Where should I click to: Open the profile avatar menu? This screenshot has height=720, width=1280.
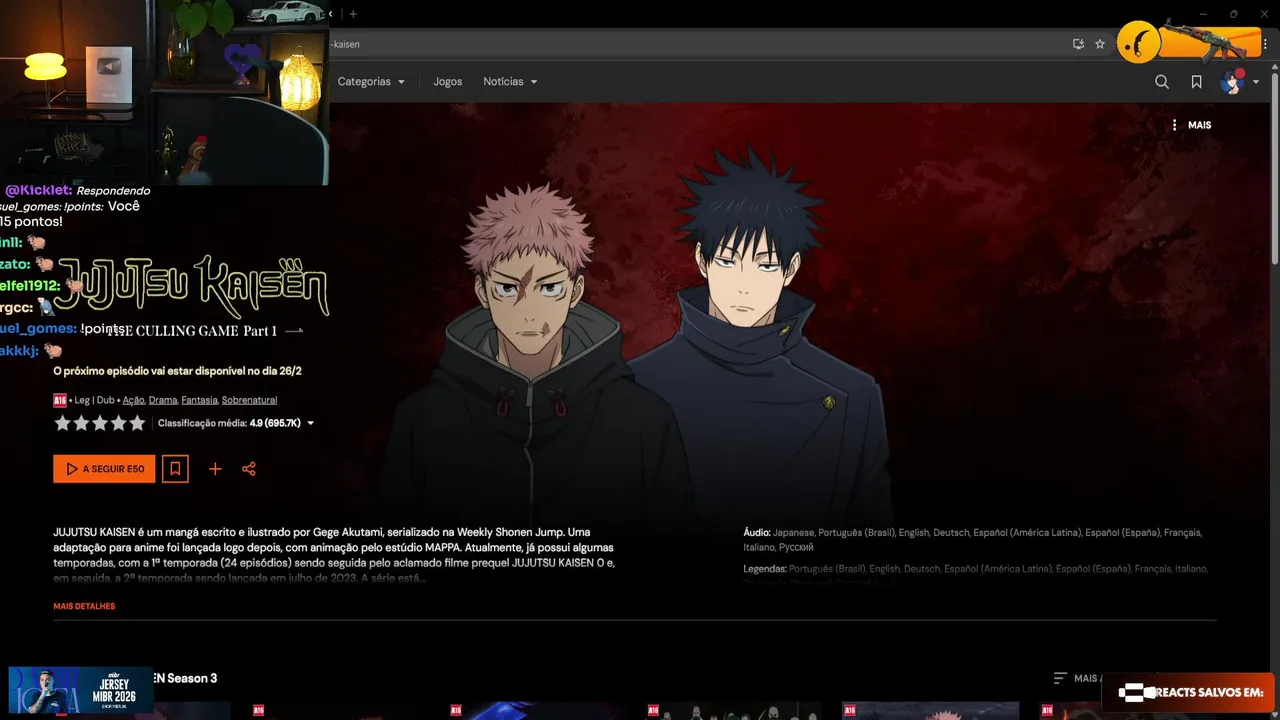pos(1231,82)
